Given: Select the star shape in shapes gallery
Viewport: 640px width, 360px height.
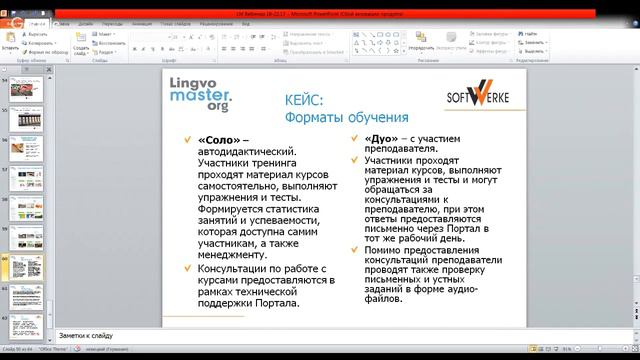Looking at the screenshot, I should pos(396,51).
